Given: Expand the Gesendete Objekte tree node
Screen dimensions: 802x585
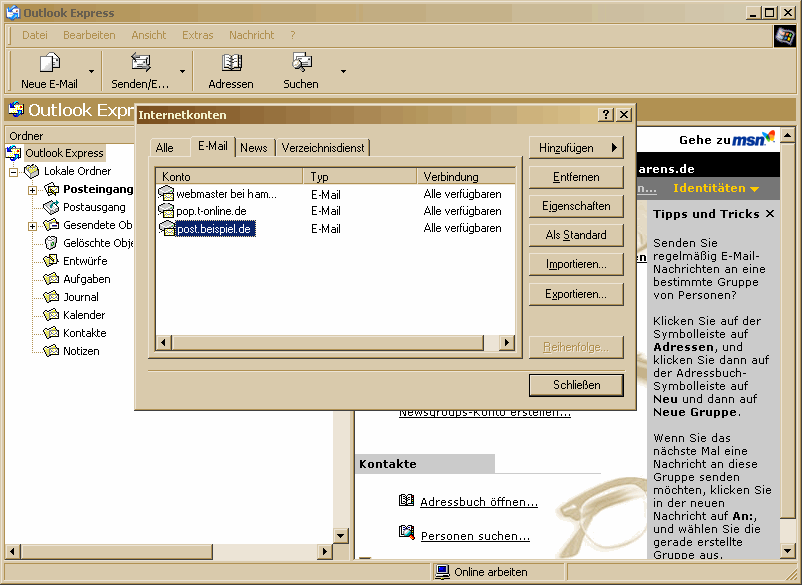Looking at the screenshot, I should pos(32,226).
